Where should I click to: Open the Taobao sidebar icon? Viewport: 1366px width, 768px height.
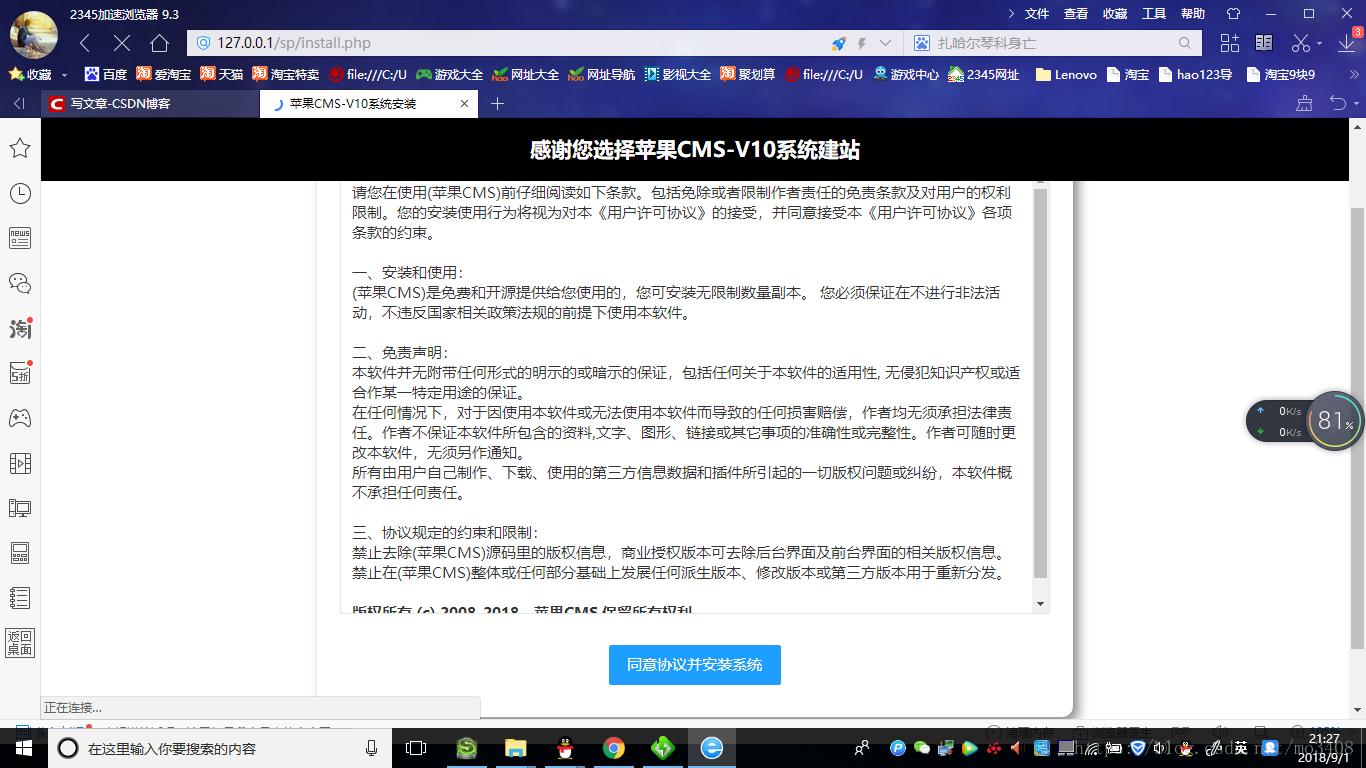20,328
